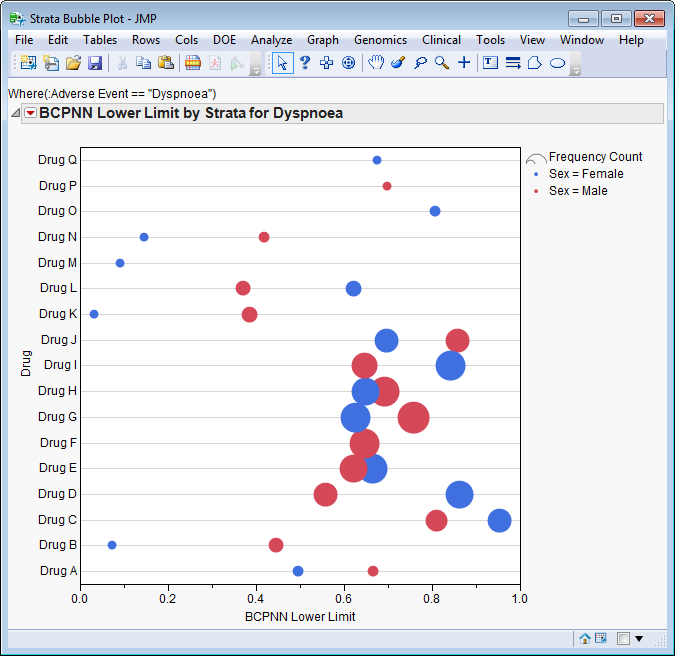Open the JMP Home Window icon
675x656 pixels.
point(584,638)
